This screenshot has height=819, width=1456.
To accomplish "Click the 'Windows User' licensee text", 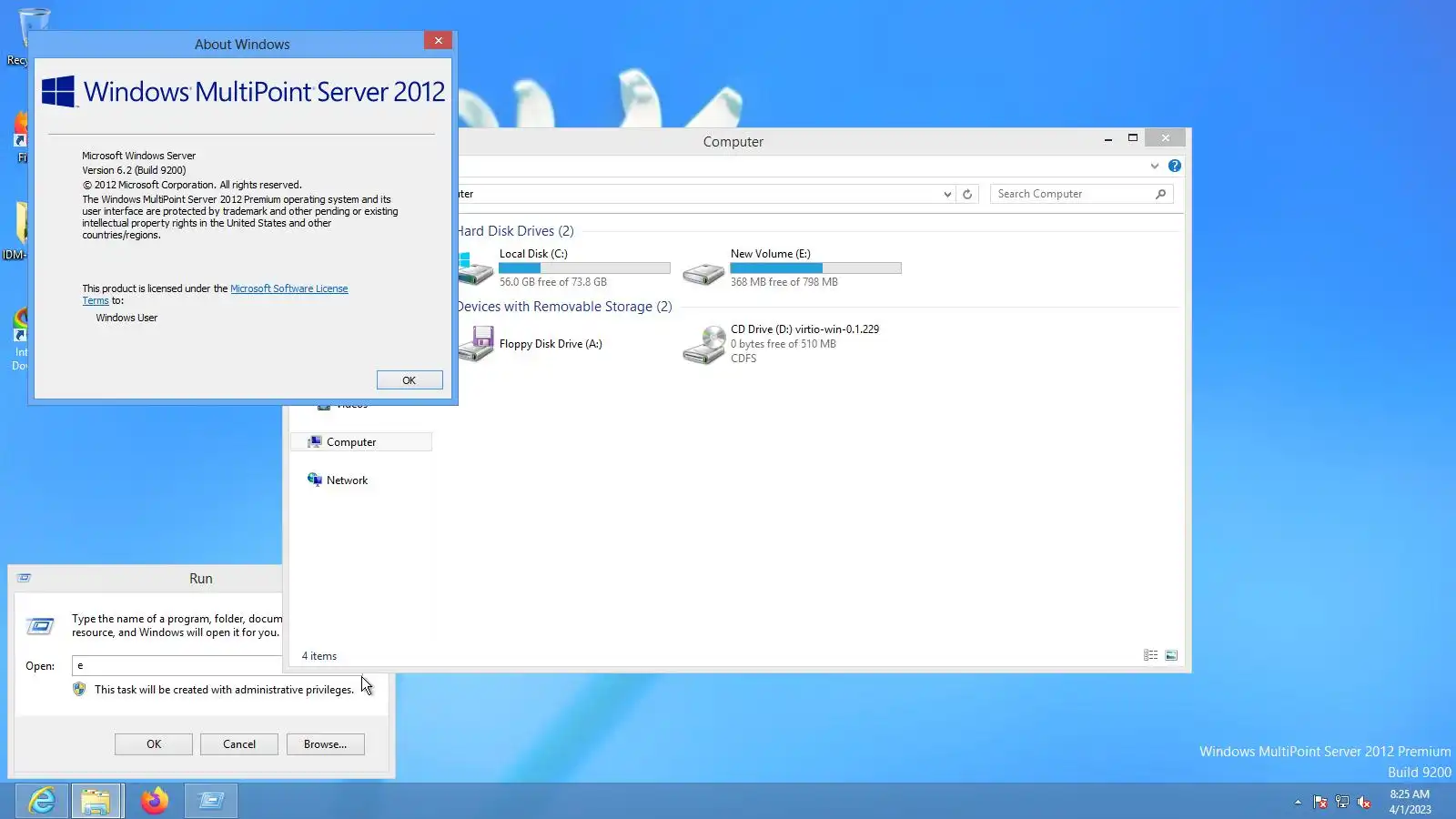I will [126, 318].
